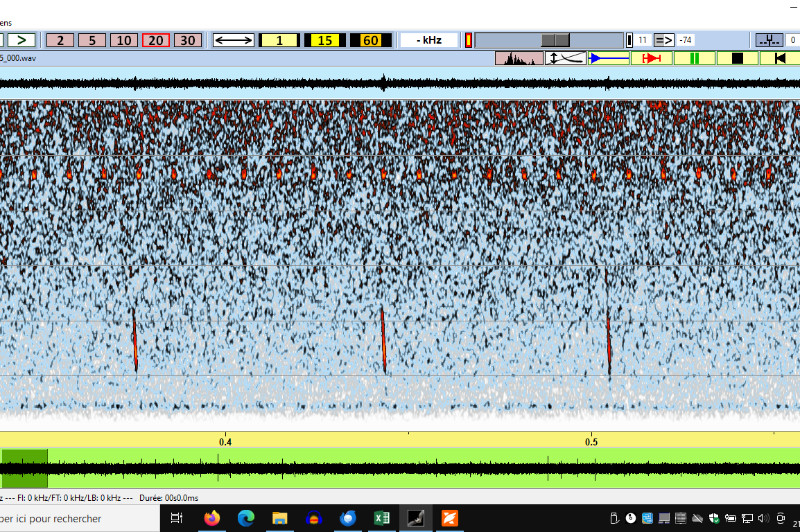This screenshot has width=800, height=532.
Task: Click the orange 60 time expansion button
Action: point(370,40)
